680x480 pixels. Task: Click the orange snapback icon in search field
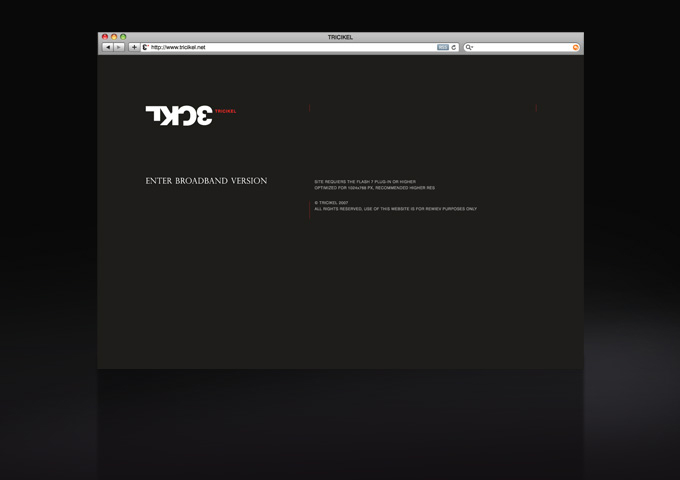pos(575,47)
